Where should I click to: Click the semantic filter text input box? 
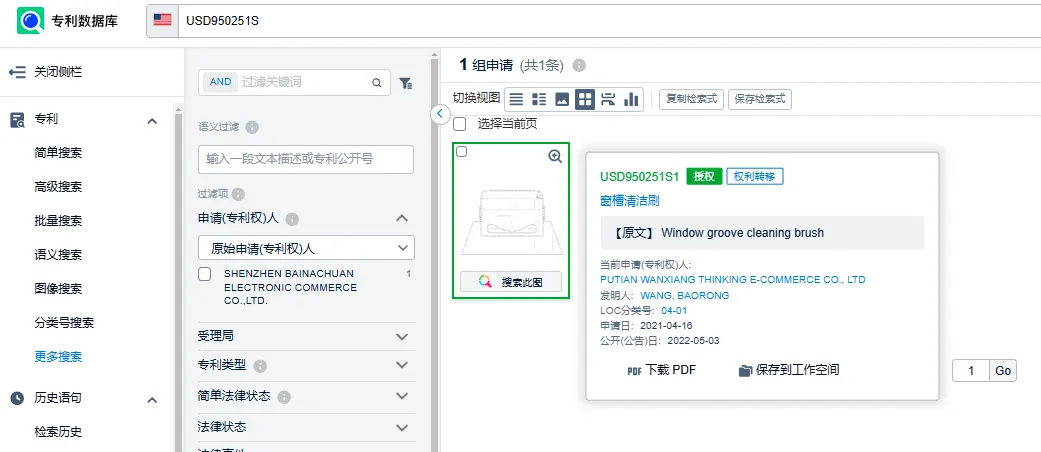tap(306, 159)
